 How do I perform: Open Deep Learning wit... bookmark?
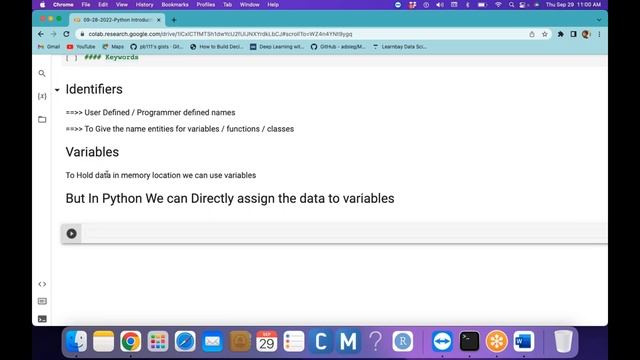[x=277, y=47]
